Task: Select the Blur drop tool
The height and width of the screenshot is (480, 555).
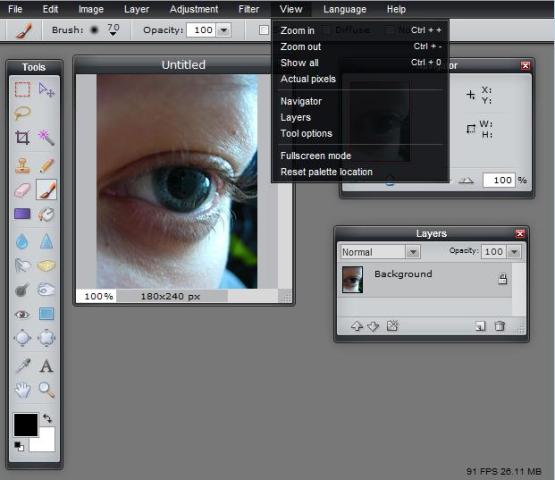Action: [23, 242]
